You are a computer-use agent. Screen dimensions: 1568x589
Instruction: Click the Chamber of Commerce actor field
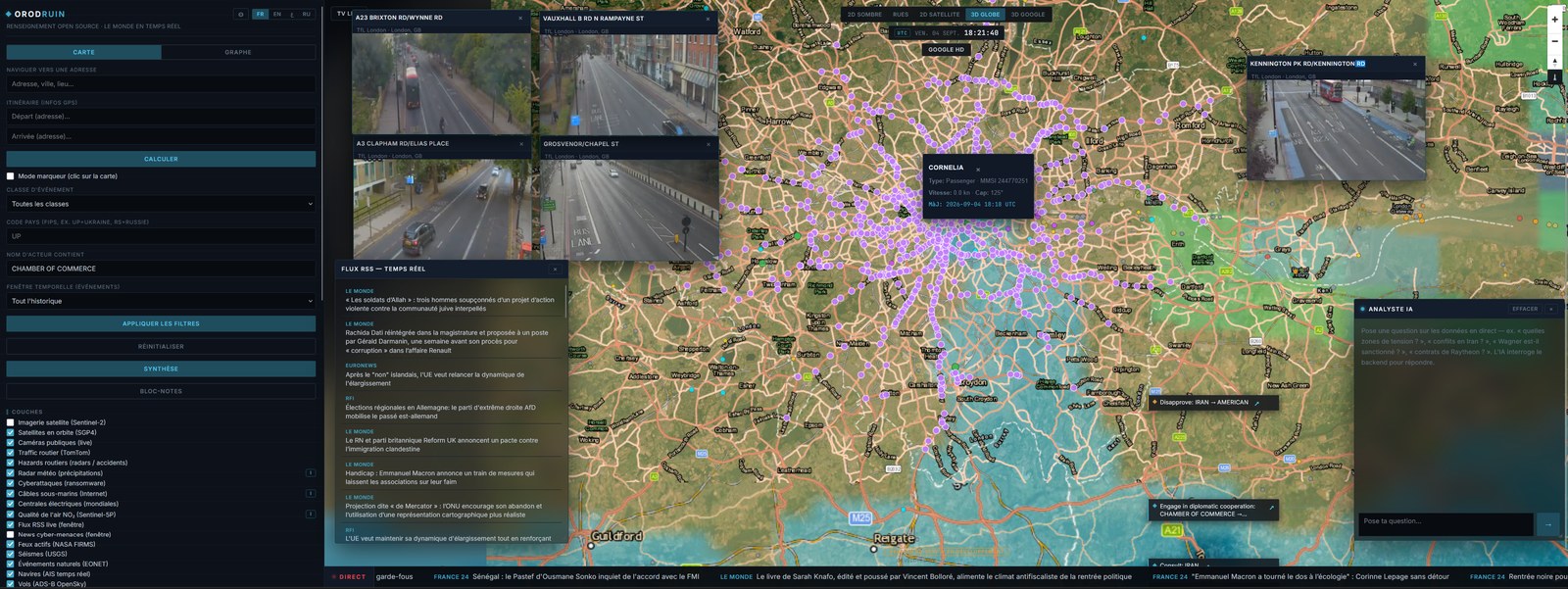pyautogui.click(x=161, y=269)
